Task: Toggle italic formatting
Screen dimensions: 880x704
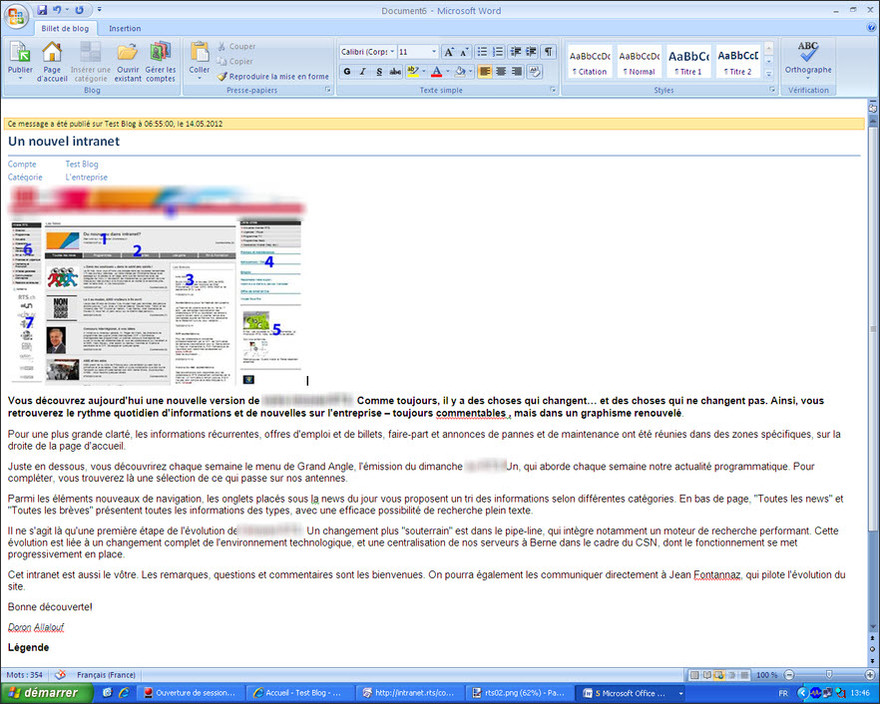Action: pos(363,72)
